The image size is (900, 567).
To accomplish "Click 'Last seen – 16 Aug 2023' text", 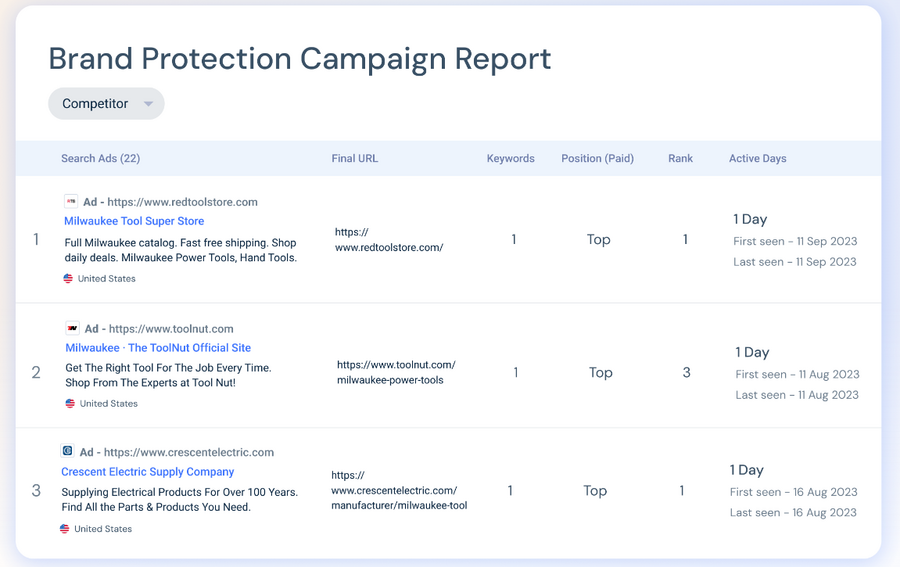I will tap(793, 513).
